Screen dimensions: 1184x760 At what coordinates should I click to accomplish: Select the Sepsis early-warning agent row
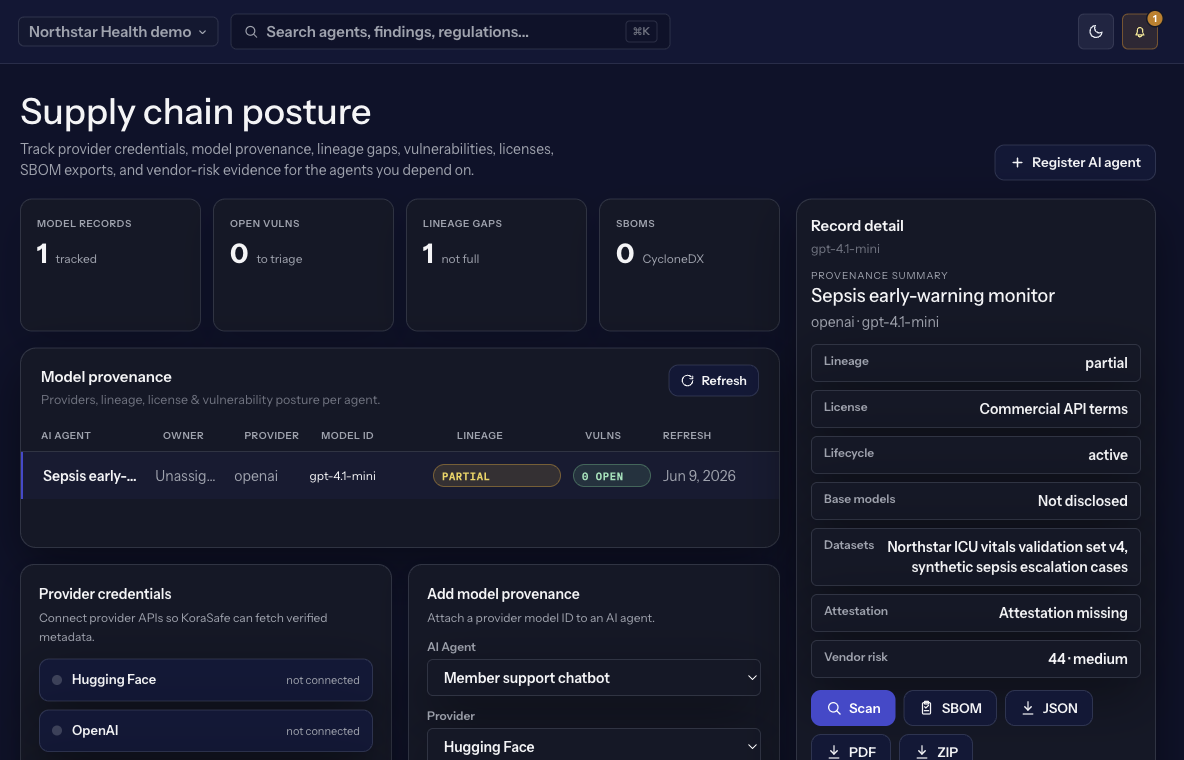(x=400, y=476)
